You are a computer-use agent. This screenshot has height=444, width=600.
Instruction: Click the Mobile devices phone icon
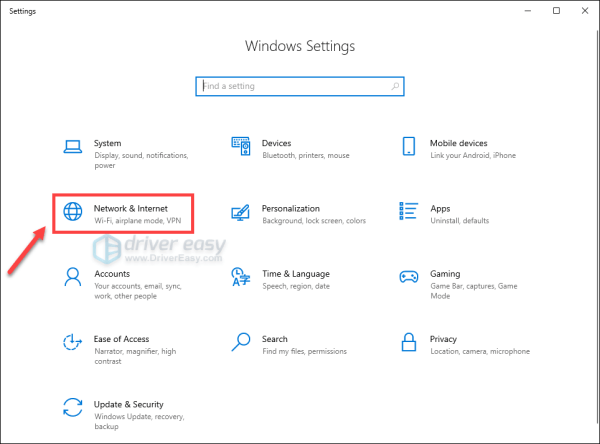pyautogui.click(x=408, y=148)
